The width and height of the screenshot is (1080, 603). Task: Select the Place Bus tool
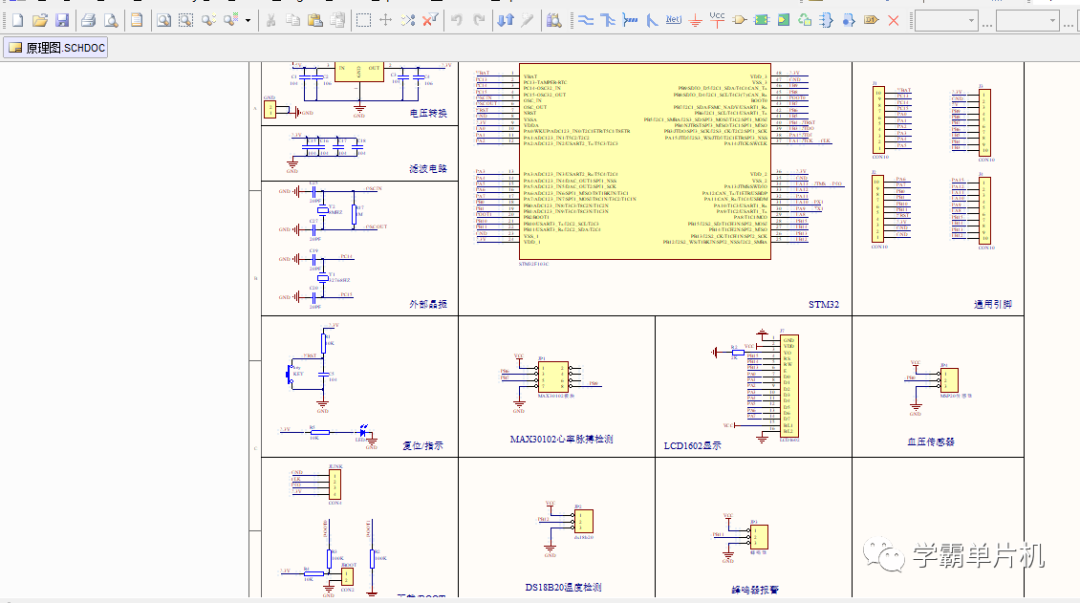[608, 21]
